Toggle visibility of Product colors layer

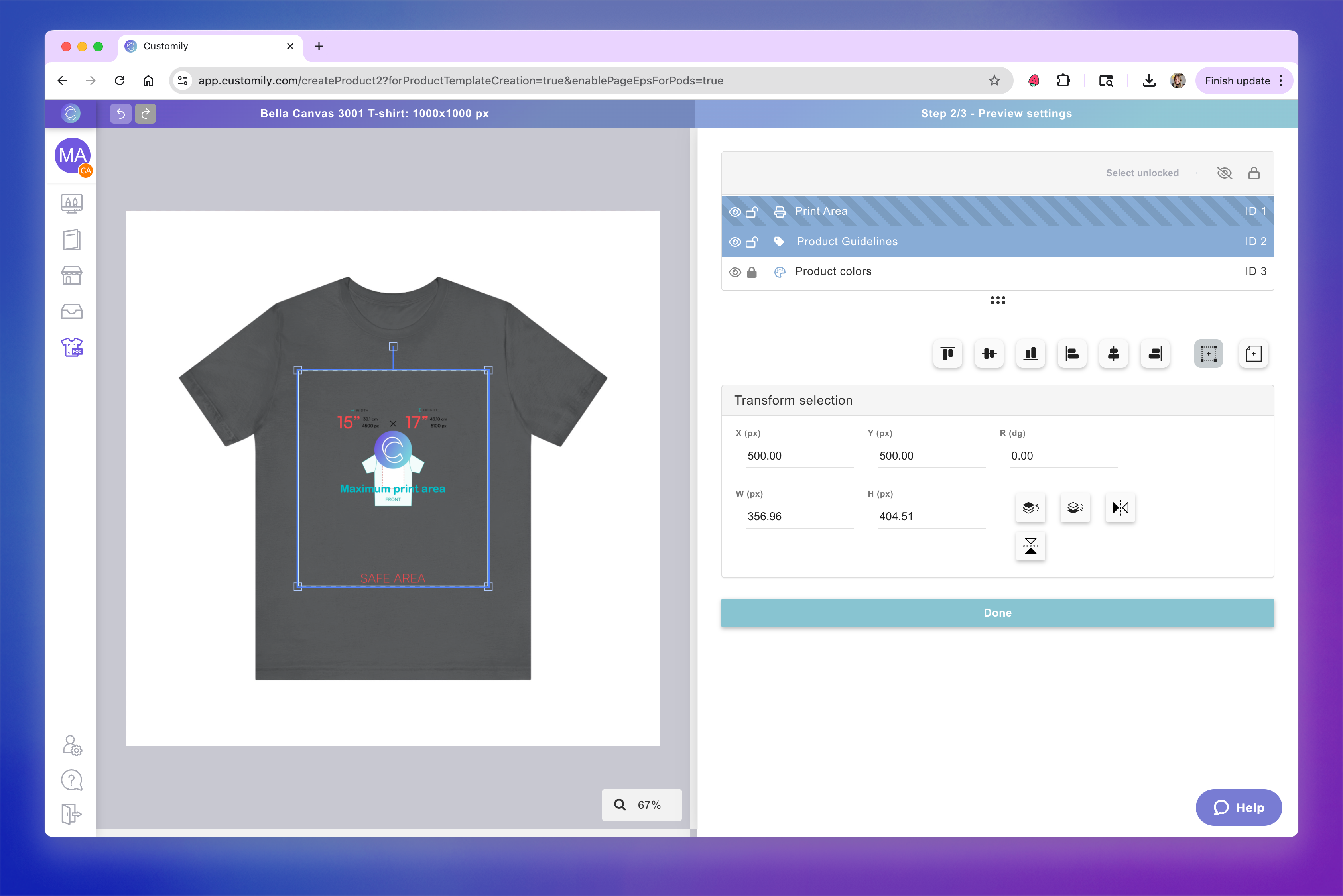tap(735, 272)
